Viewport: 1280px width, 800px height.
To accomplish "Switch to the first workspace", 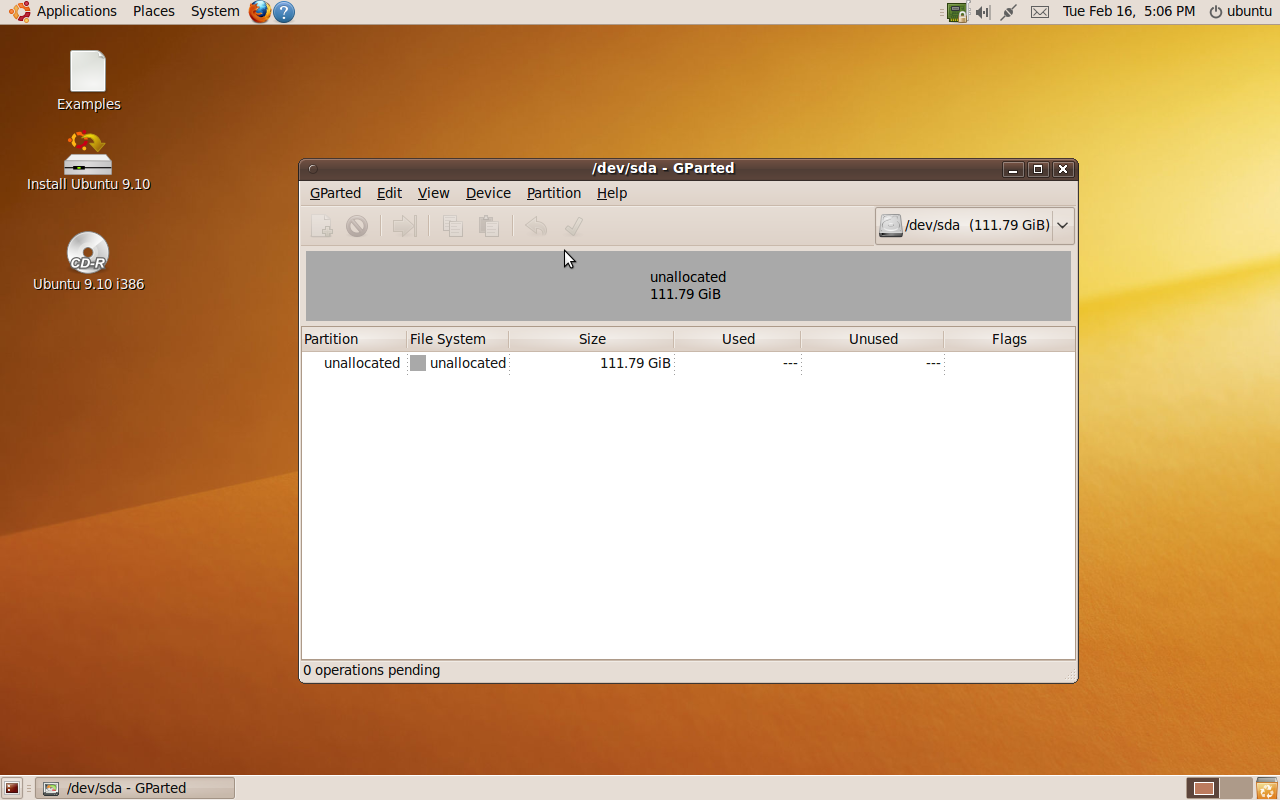I will [1203, 788].
